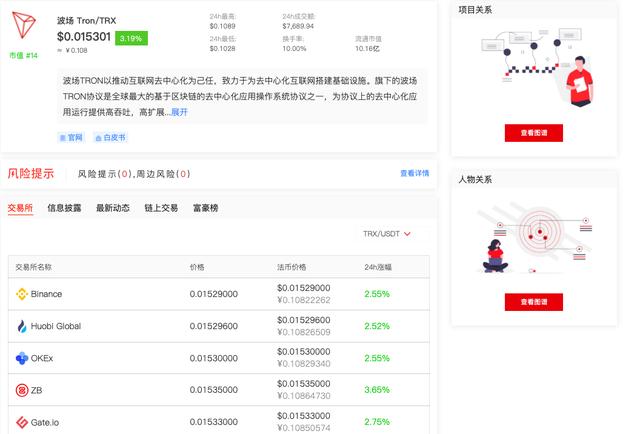This screenshot has width=640, height=434.
Task: Click Binance 24h change 2.55%
Action: (377, 294)
